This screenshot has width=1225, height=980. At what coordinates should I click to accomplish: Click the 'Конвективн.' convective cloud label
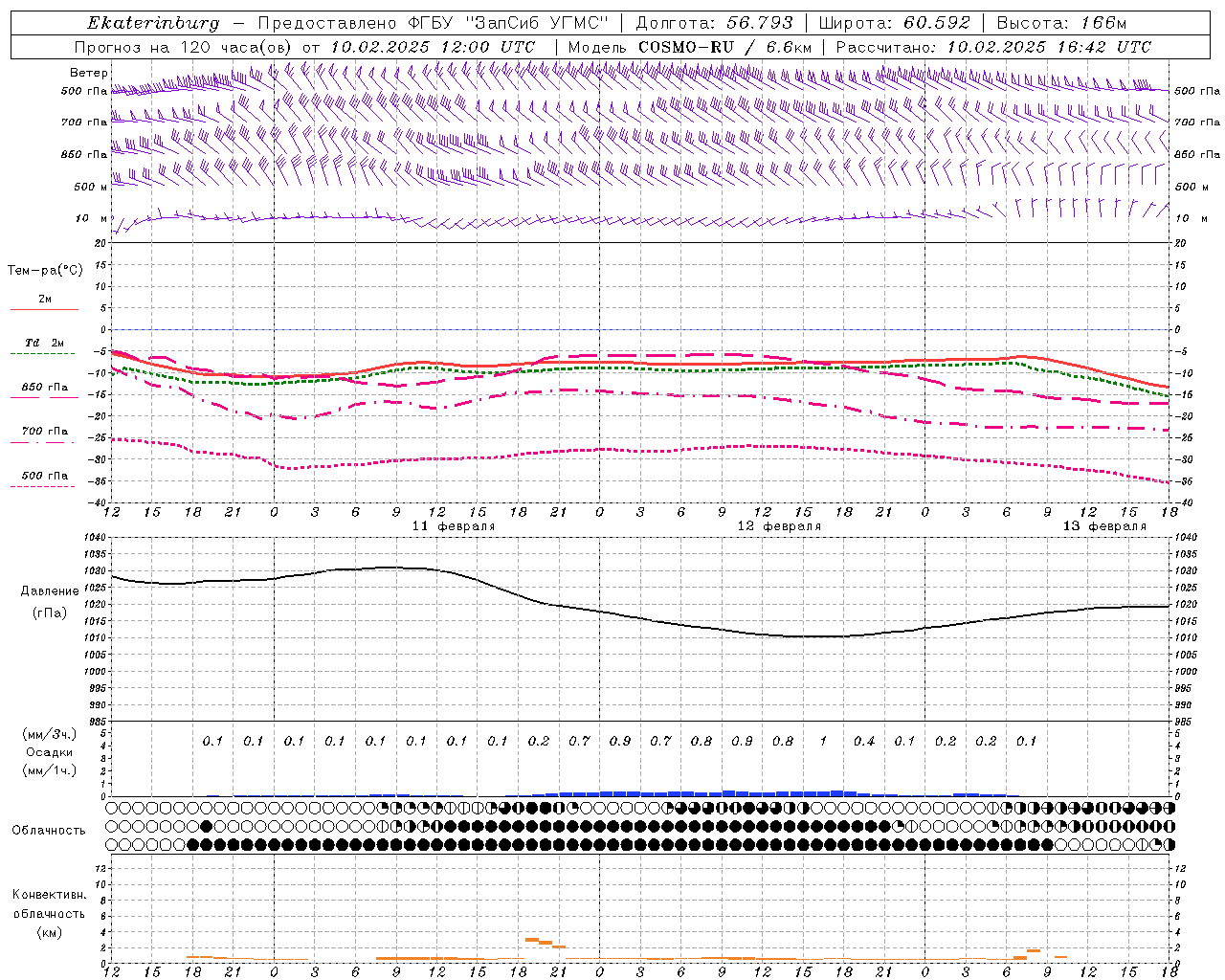coord(49,895)
